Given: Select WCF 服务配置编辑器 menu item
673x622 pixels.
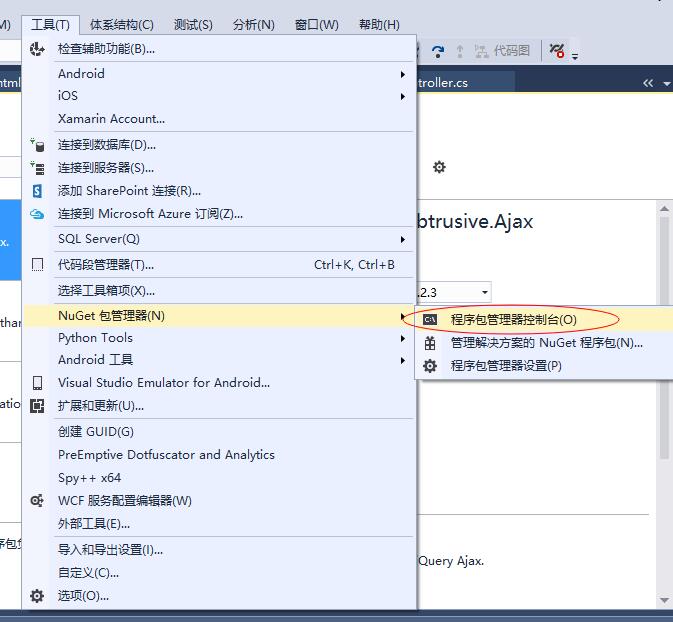Looking at the screenshot, I should pyautogui.click(x=219, y=501).
